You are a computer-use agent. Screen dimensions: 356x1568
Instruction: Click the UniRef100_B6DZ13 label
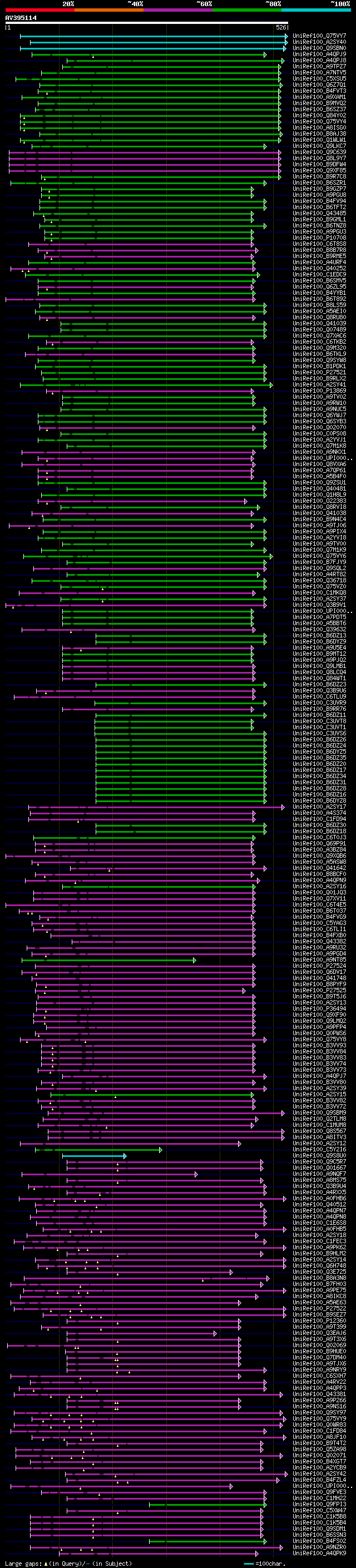pos(319,635)
